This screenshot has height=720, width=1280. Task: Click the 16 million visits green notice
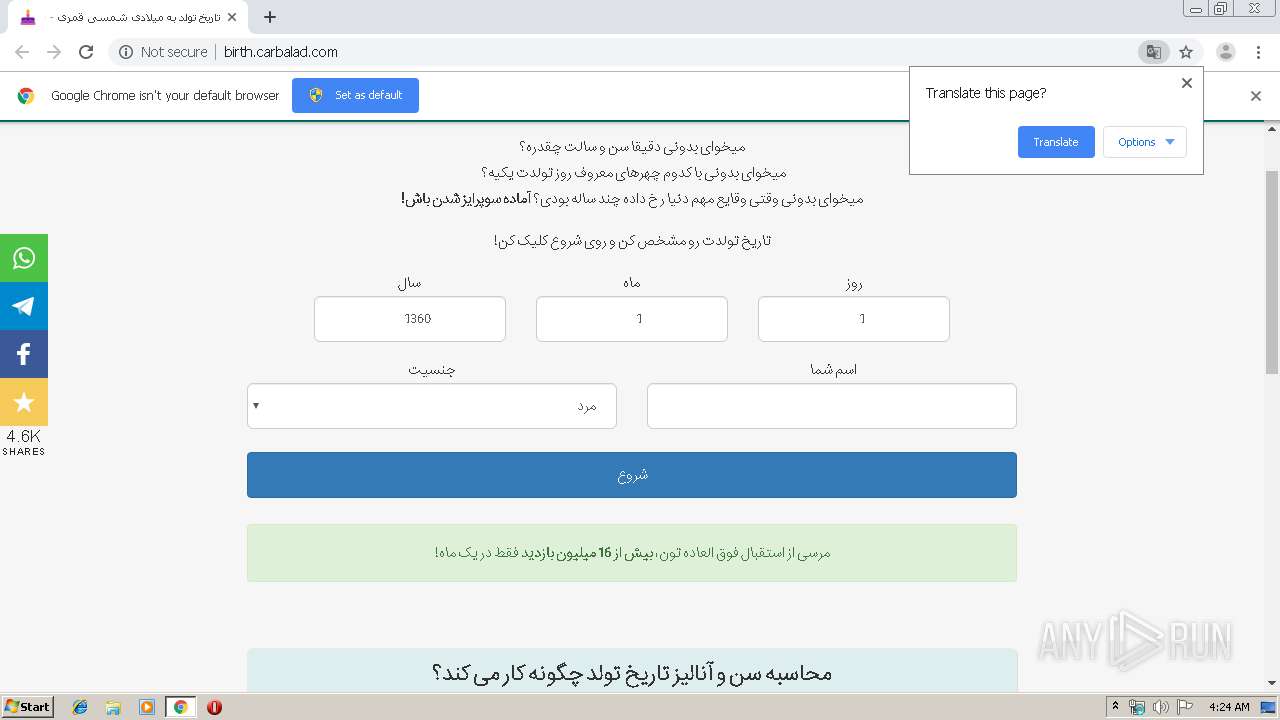pos(632,553)
